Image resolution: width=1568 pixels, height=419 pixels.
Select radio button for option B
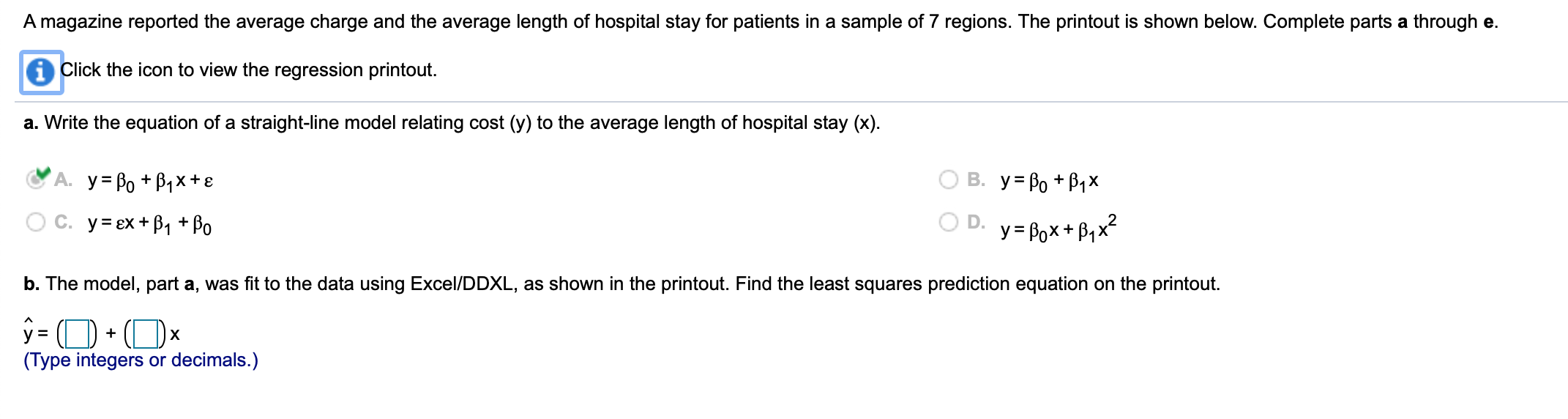pos(949,179)
